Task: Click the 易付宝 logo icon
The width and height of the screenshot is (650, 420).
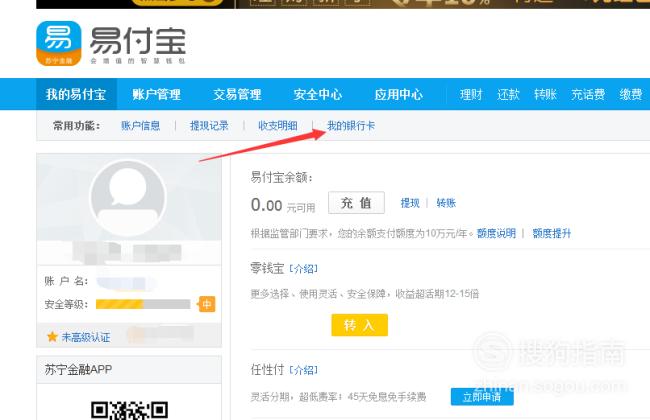Action: pyautogui.click(x=59, y=43)
